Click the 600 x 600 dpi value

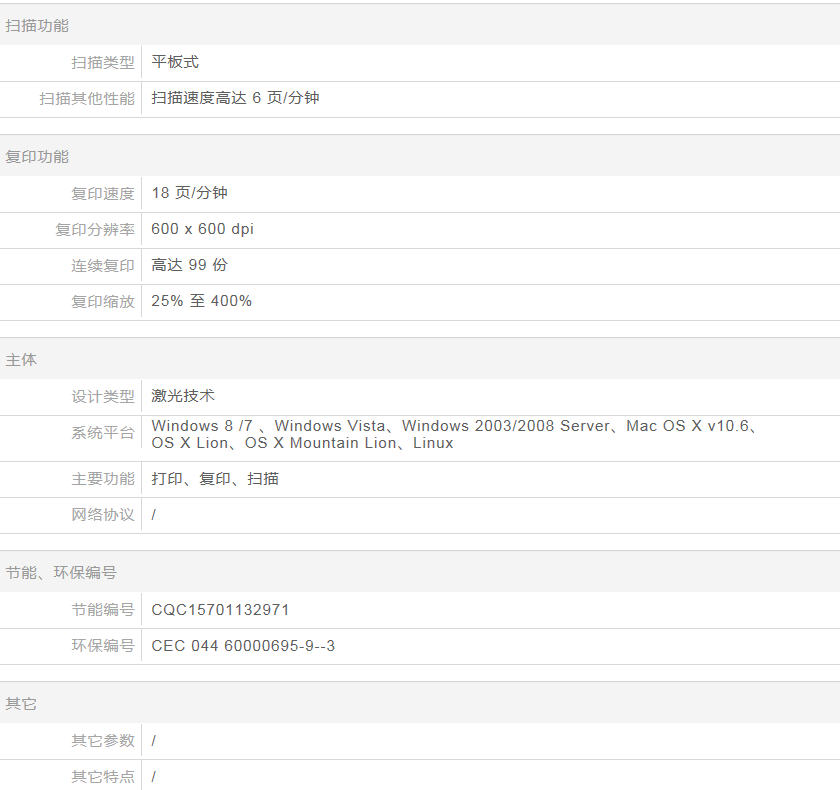[x=202, y=229]
